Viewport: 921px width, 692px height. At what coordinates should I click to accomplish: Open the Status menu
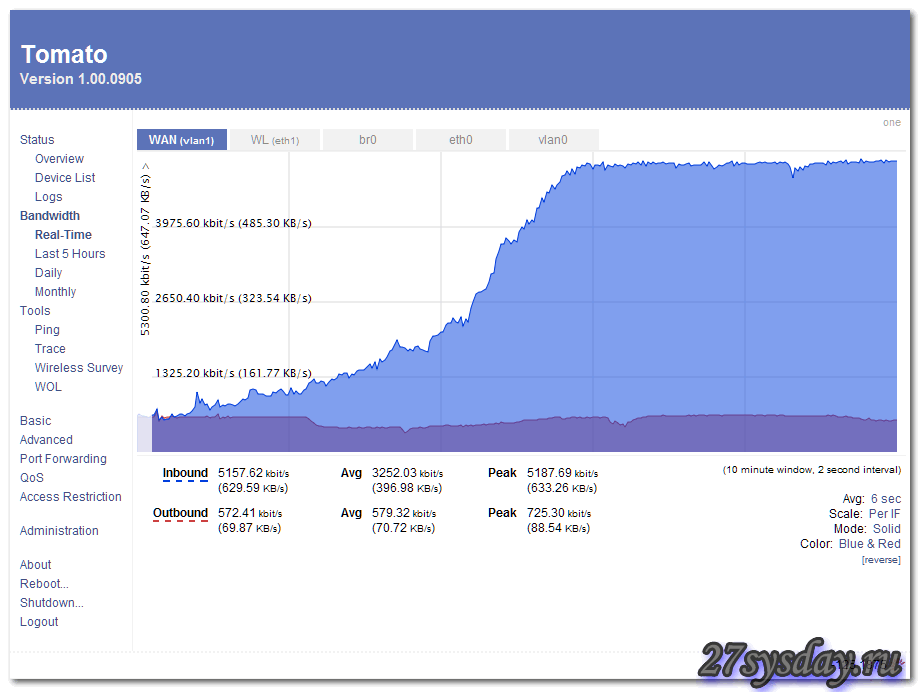click(37, 140)
